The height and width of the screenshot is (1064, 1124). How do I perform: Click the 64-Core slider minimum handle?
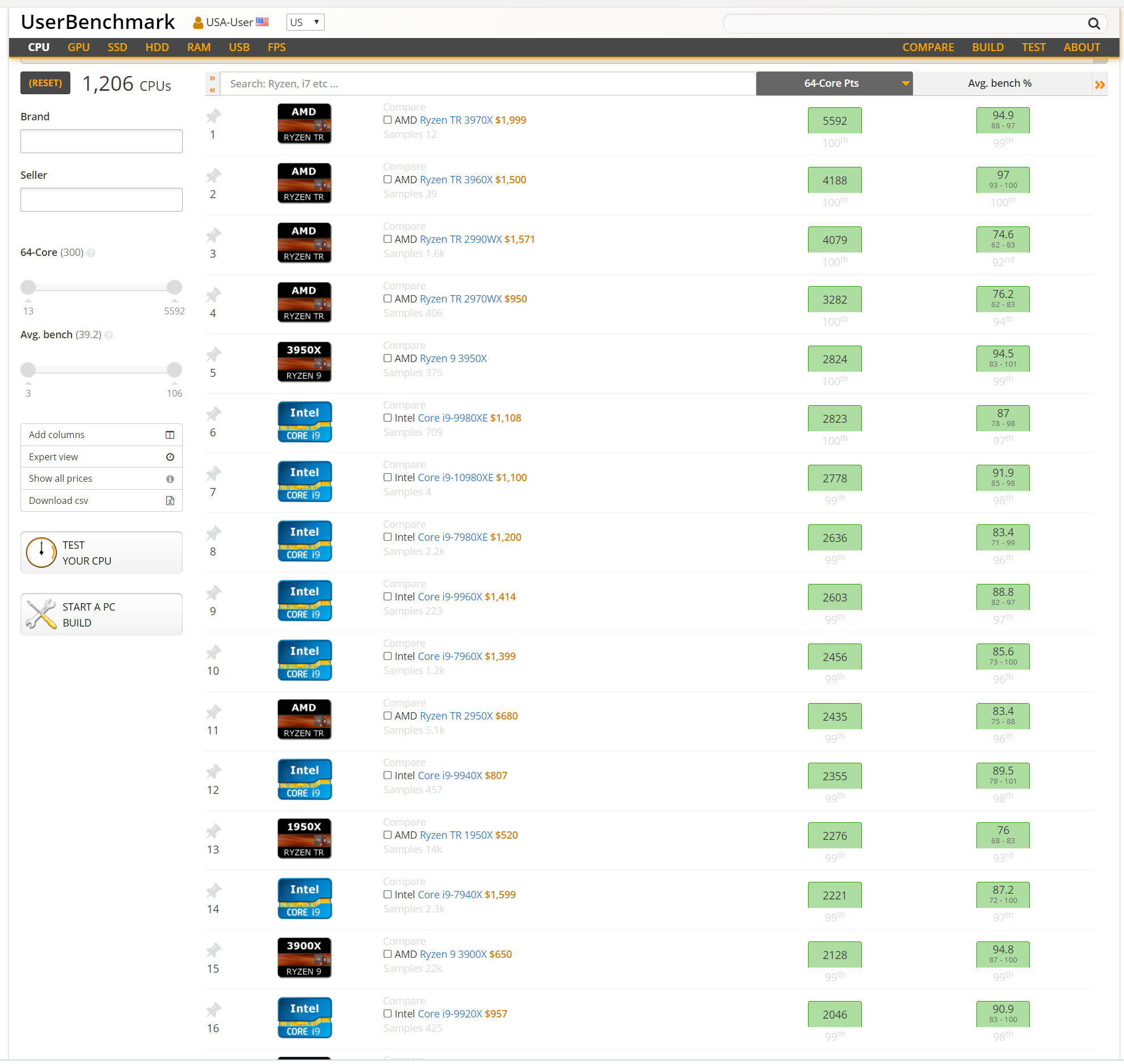[28, 287]
